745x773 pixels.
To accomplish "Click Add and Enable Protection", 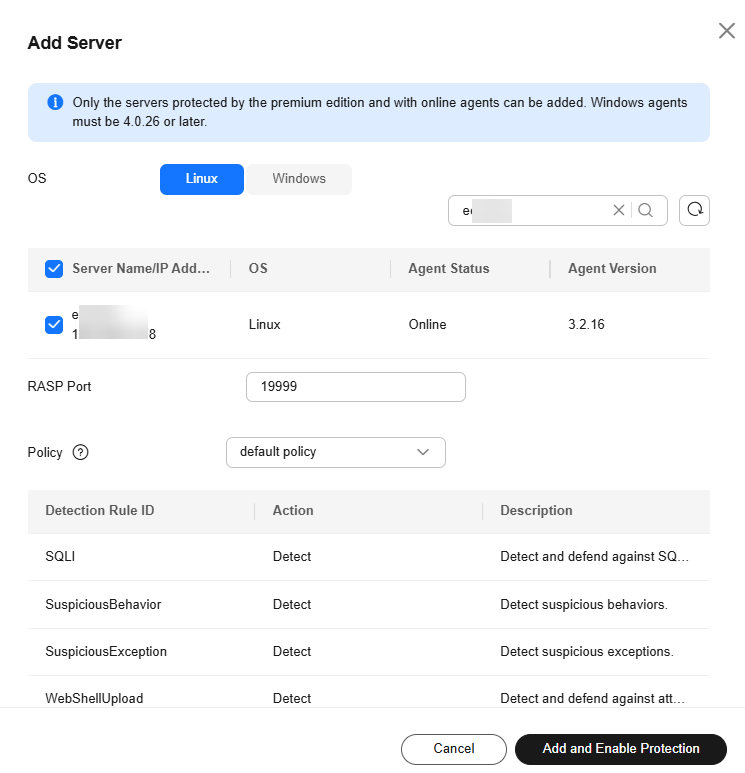I will [x=621, y=749].
